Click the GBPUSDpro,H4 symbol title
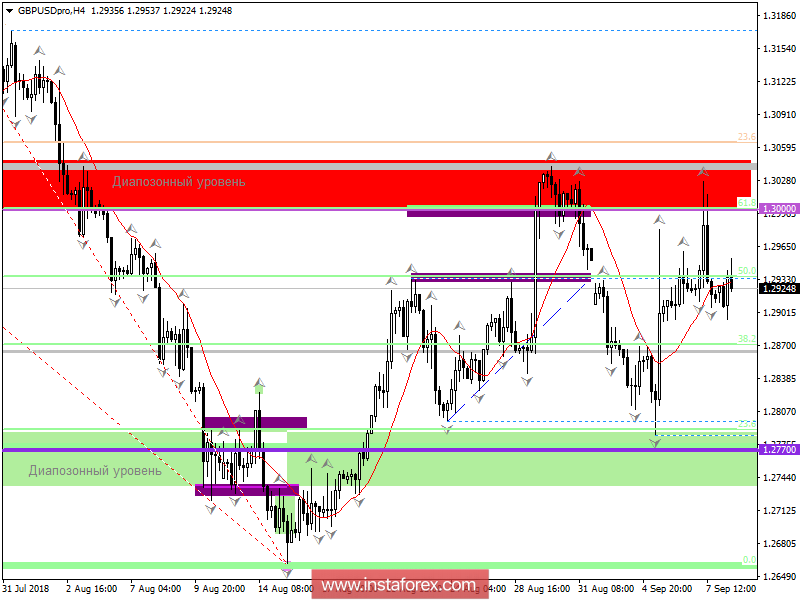The image size is (800, 600). 52,11
